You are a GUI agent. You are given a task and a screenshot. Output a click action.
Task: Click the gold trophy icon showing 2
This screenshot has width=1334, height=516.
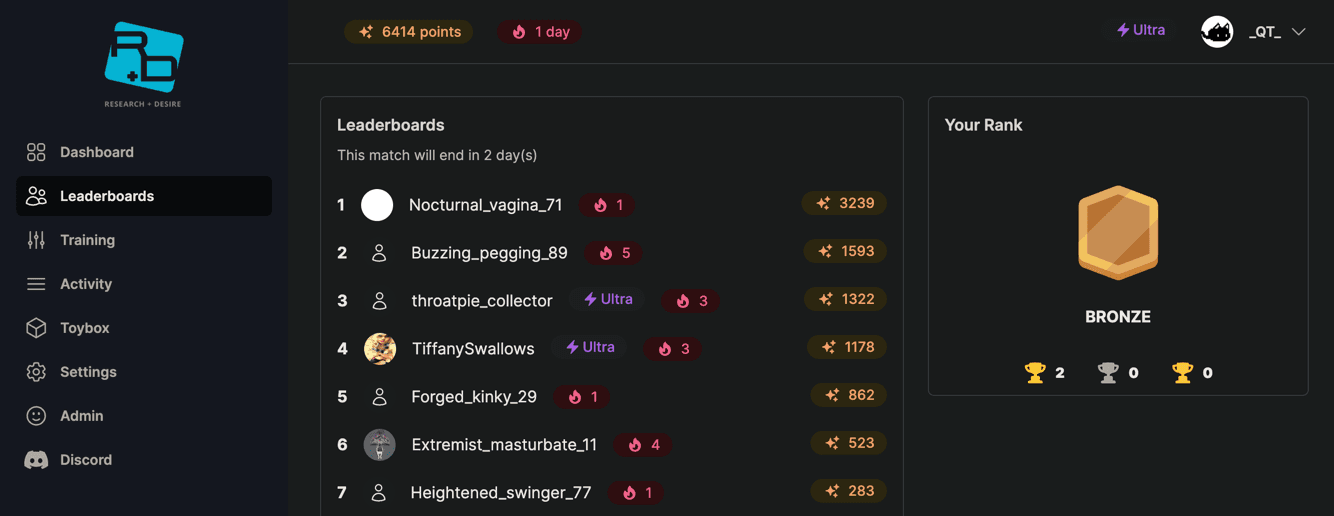pos(1035,373)
